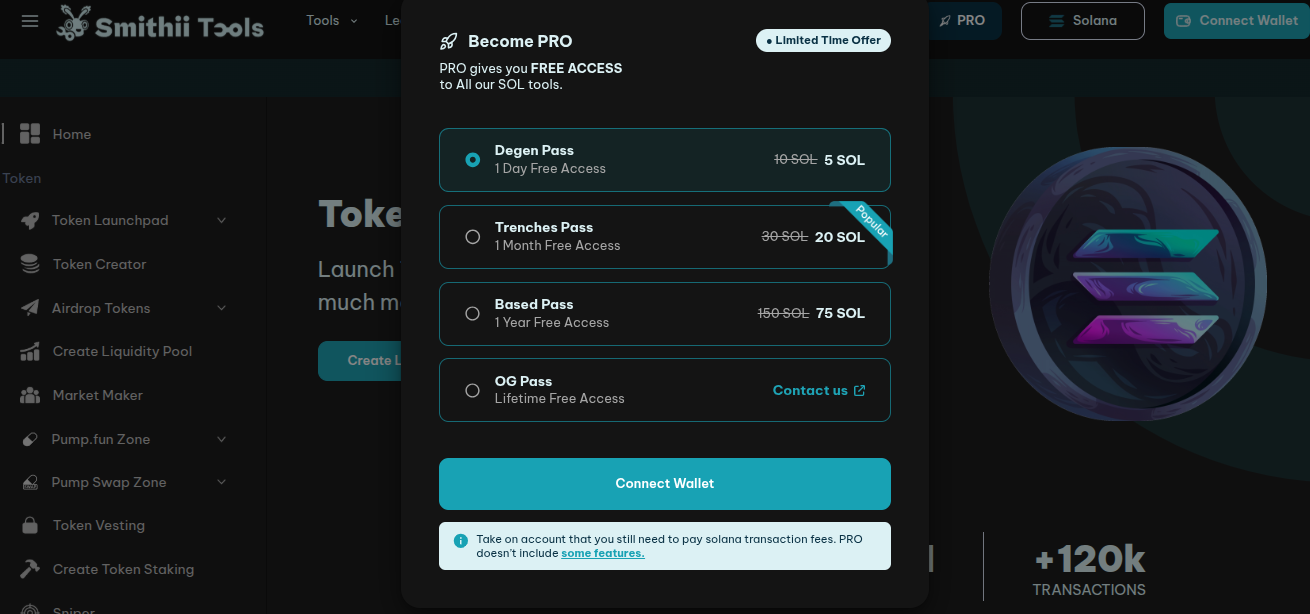Expand the Token Launchpad sidebar section

click(222, 221)
